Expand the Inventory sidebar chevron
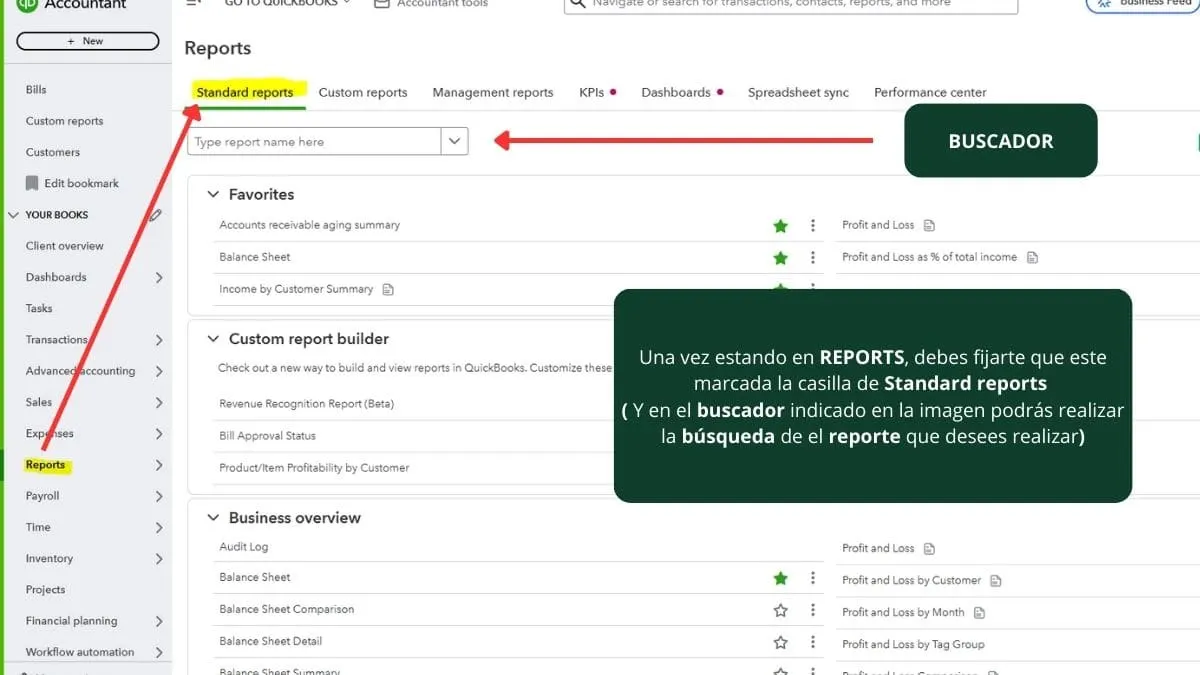The height and width of the screenshot is (675, 1200). pos(159,559)
